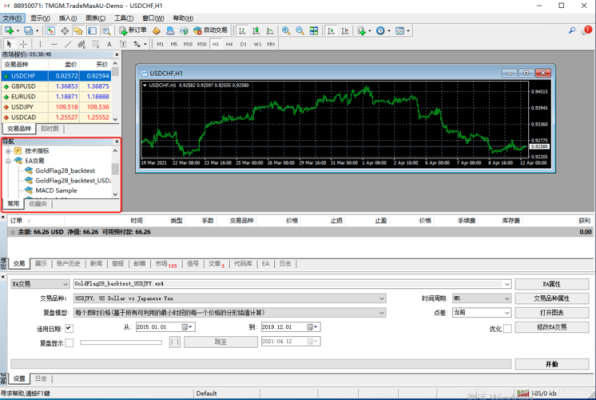The image size is (596, 400).
Task: Click the 打开图表 open chart button
Action: pyautogui.click(x=552, y=313)
